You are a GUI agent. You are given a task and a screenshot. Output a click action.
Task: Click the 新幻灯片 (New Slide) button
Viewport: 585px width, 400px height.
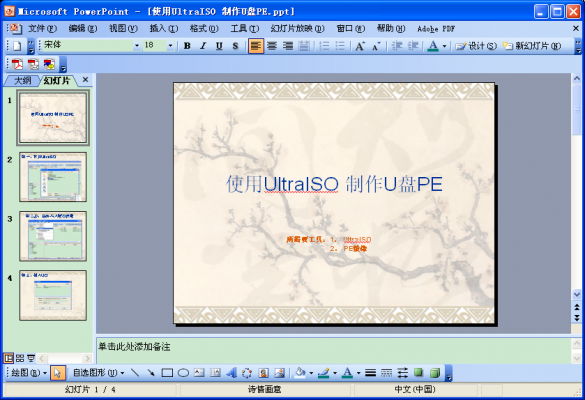pyautogui.click(x=532, y=46)
